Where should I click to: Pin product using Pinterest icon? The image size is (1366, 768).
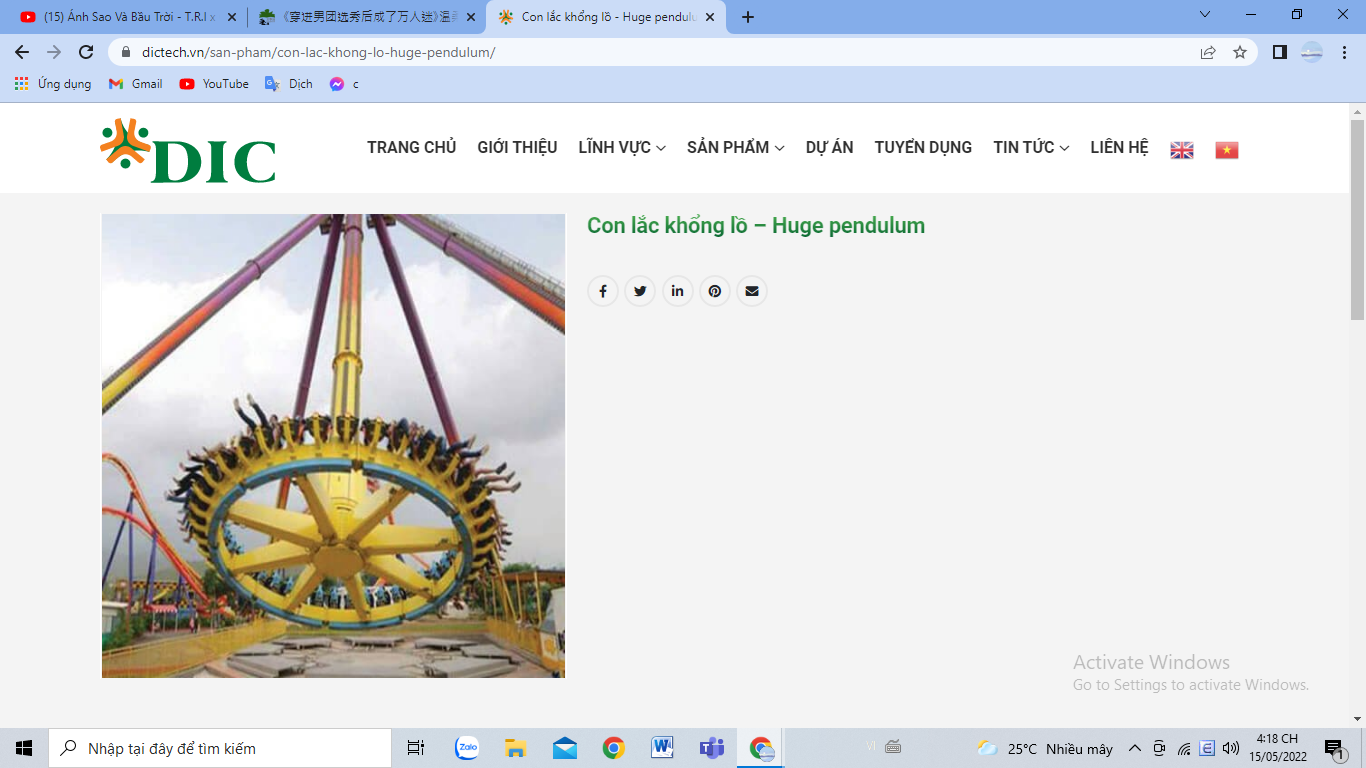[714, 291]
